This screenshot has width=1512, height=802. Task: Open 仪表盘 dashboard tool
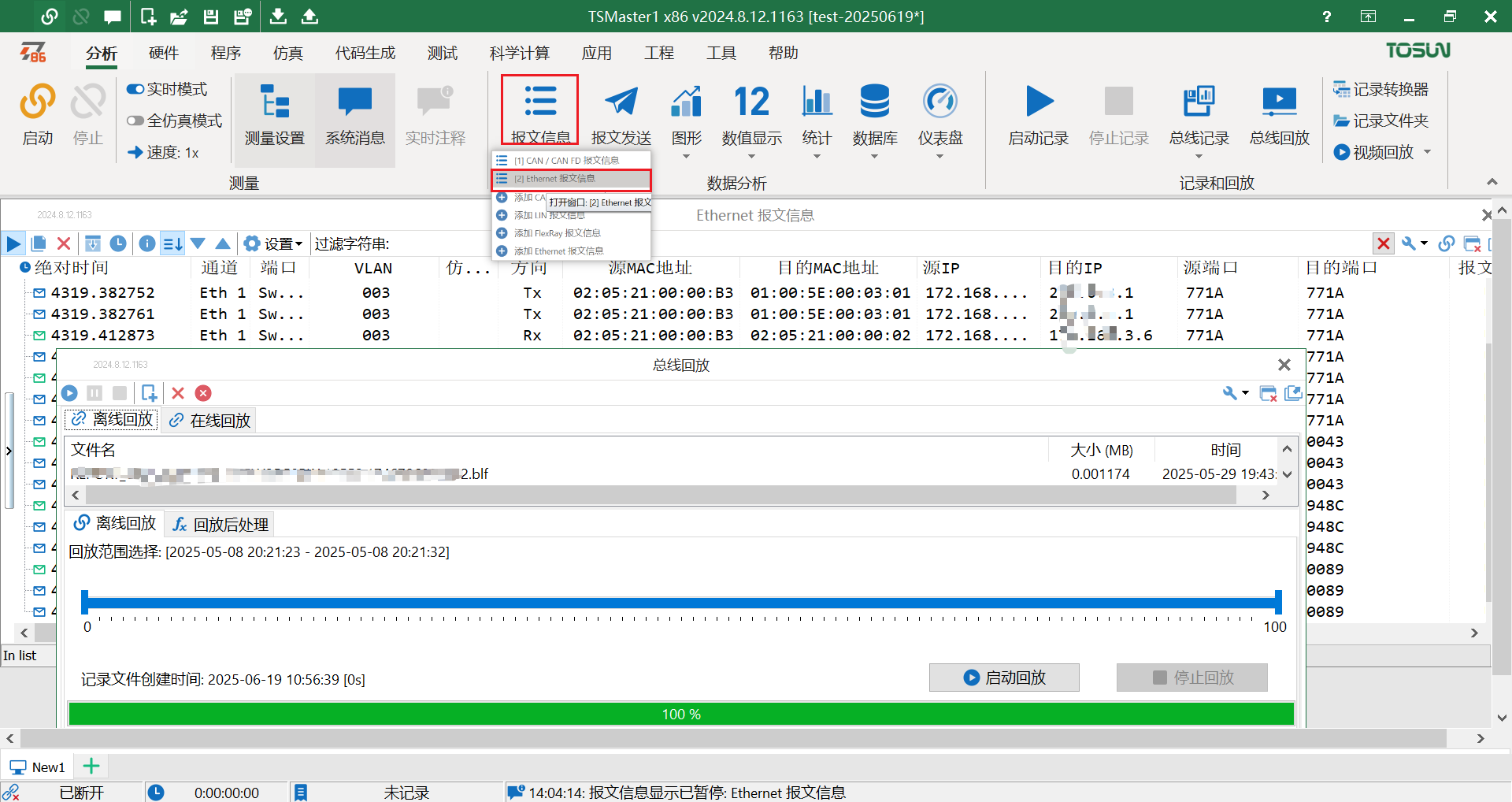click(x=939, y=114)
